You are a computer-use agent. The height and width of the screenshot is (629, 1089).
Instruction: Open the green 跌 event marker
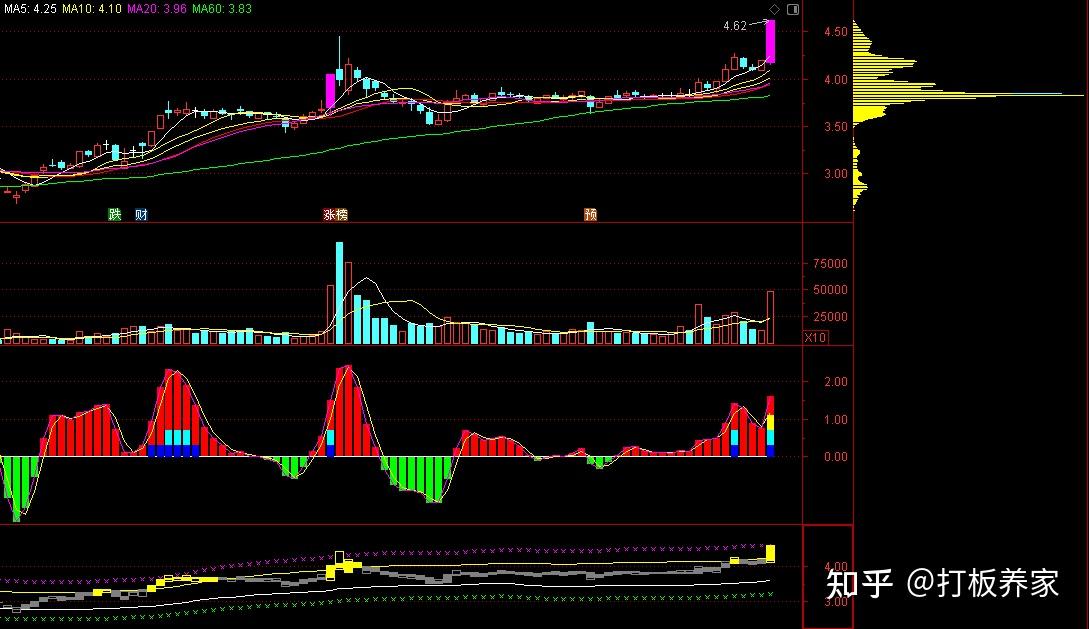115,215
